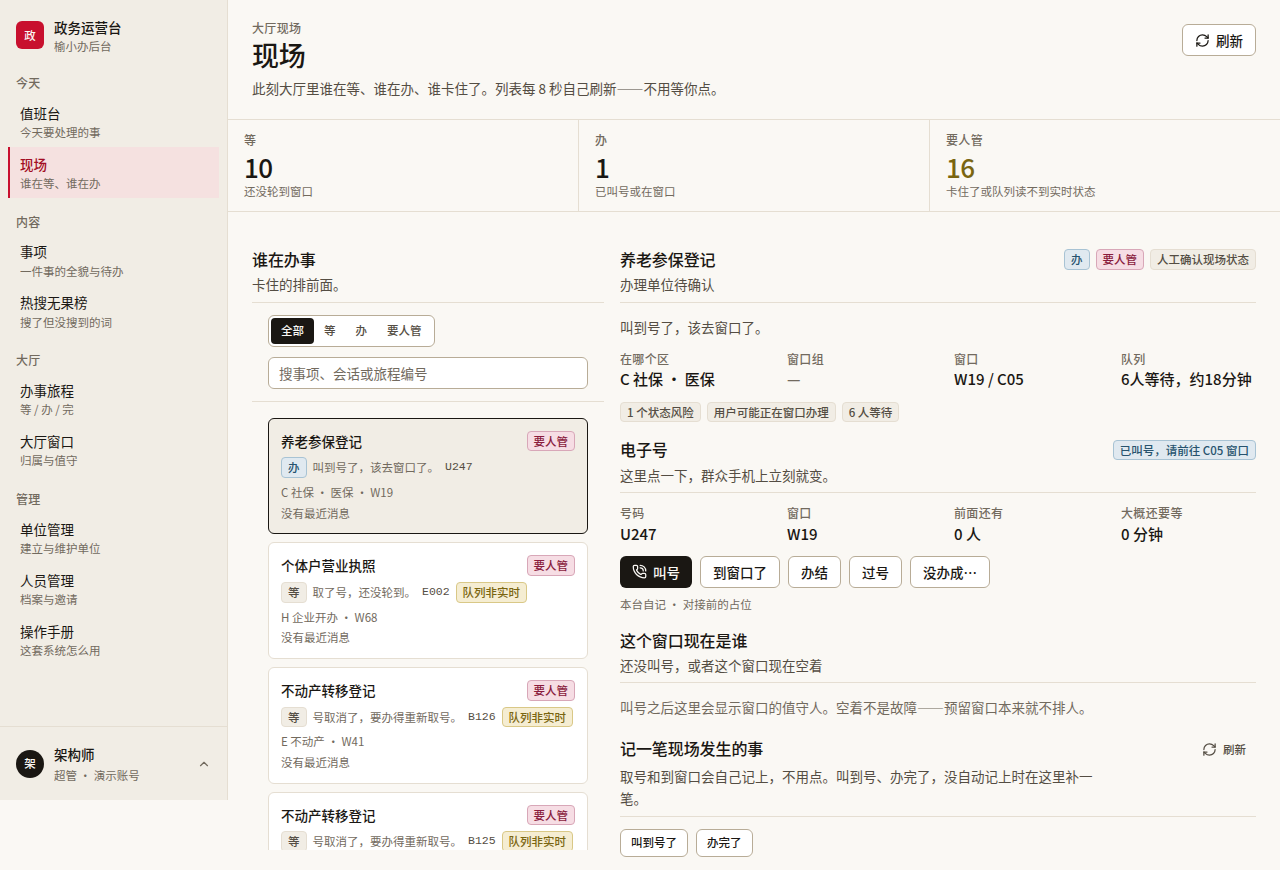Click the 叫号 button

tap(656, 572)
